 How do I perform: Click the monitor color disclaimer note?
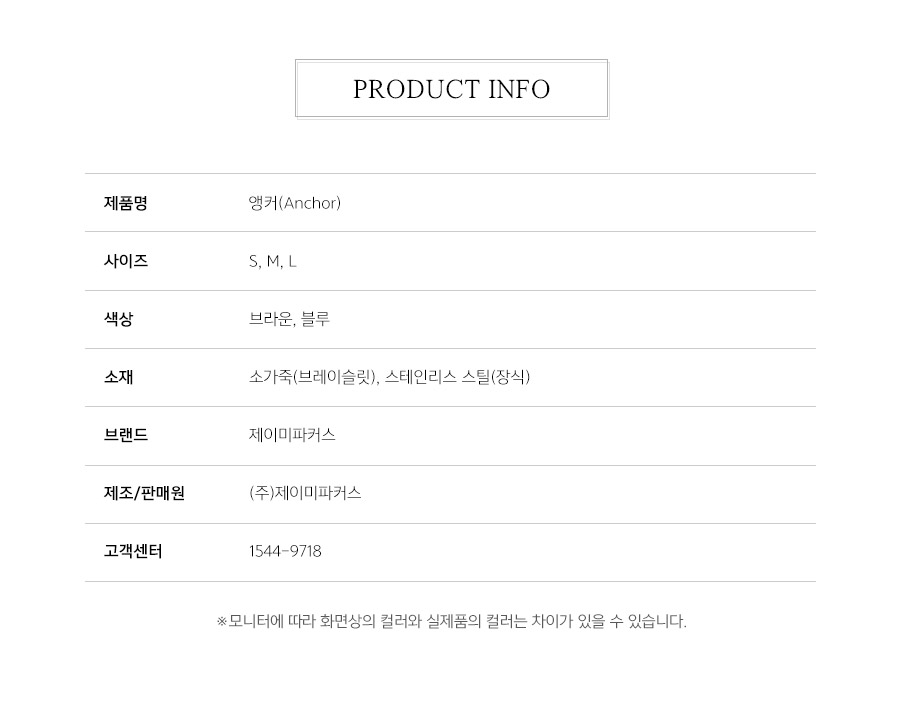[x=452, y=621]
